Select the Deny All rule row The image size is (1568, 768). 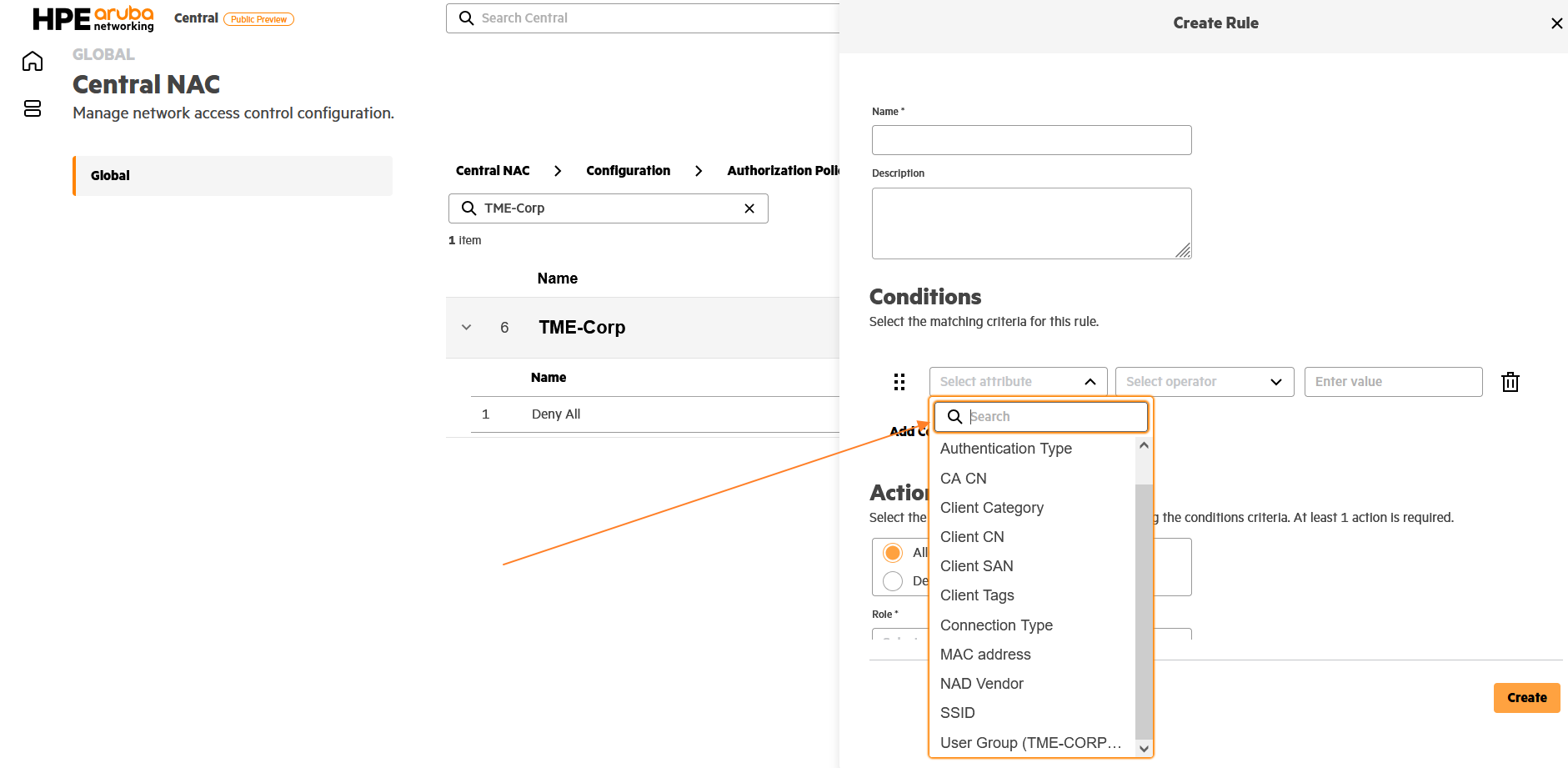pyautogui.click(x=654, y=414)
